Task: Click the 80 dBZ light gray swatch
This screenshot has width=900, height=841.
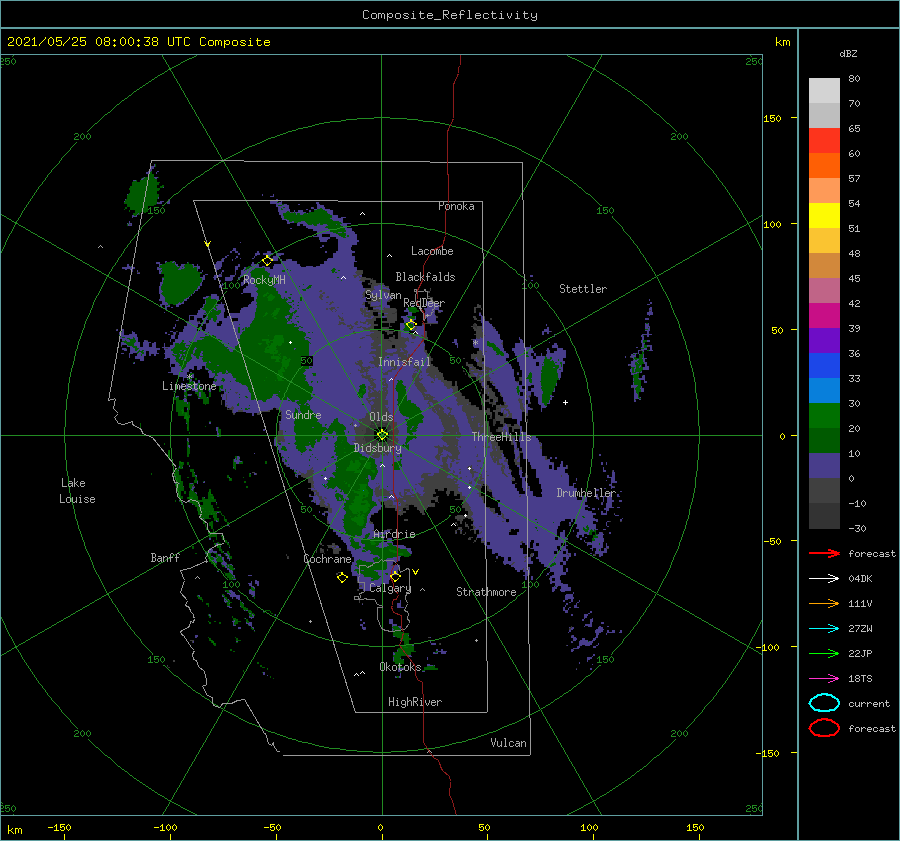Action: pyautogui.click(x=824, y=90)
